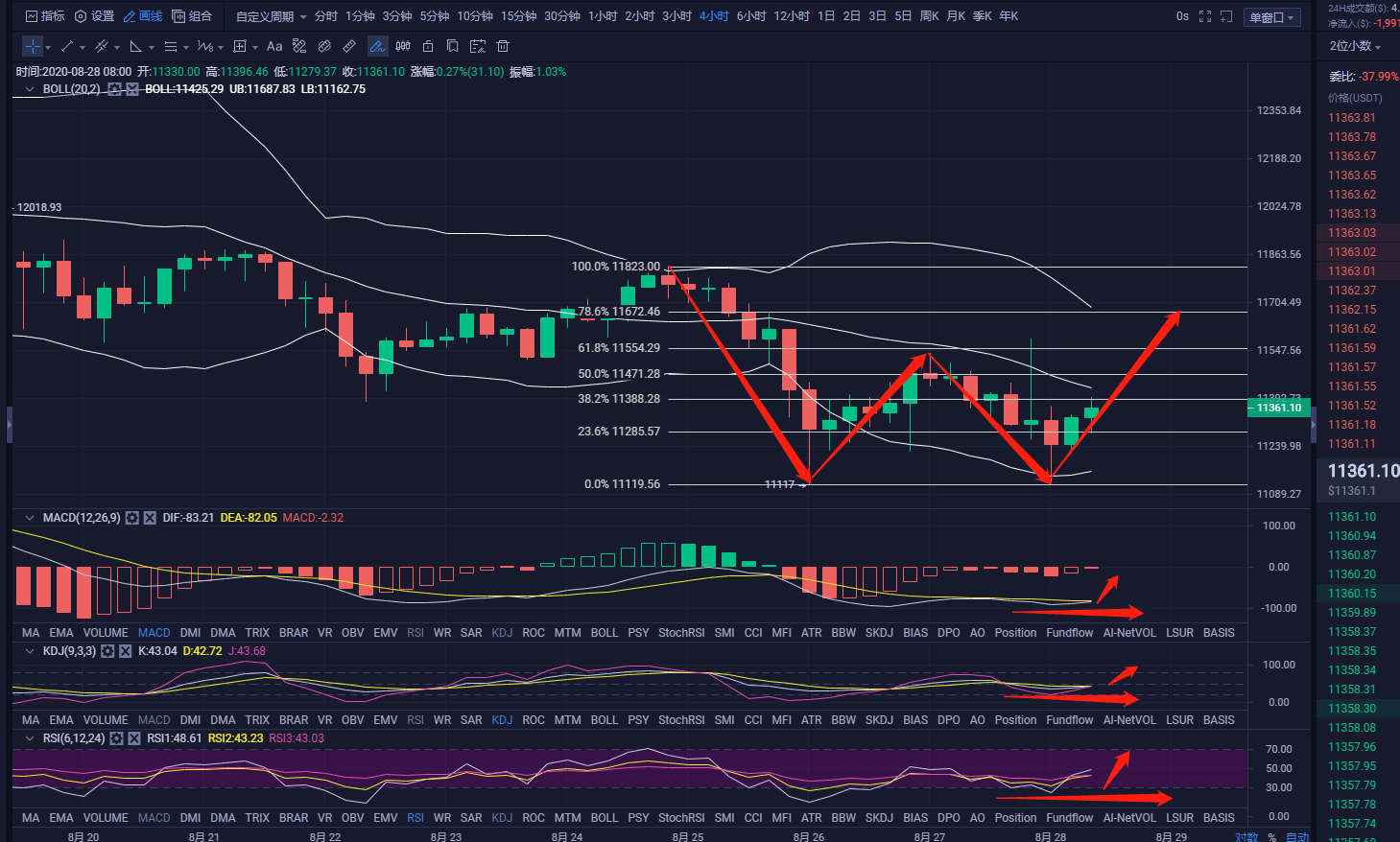This screenshot has height=842, width=1400.
Task: Open the 2位小数 decimal precision dropdown
Action: (x=1355, y=46)
